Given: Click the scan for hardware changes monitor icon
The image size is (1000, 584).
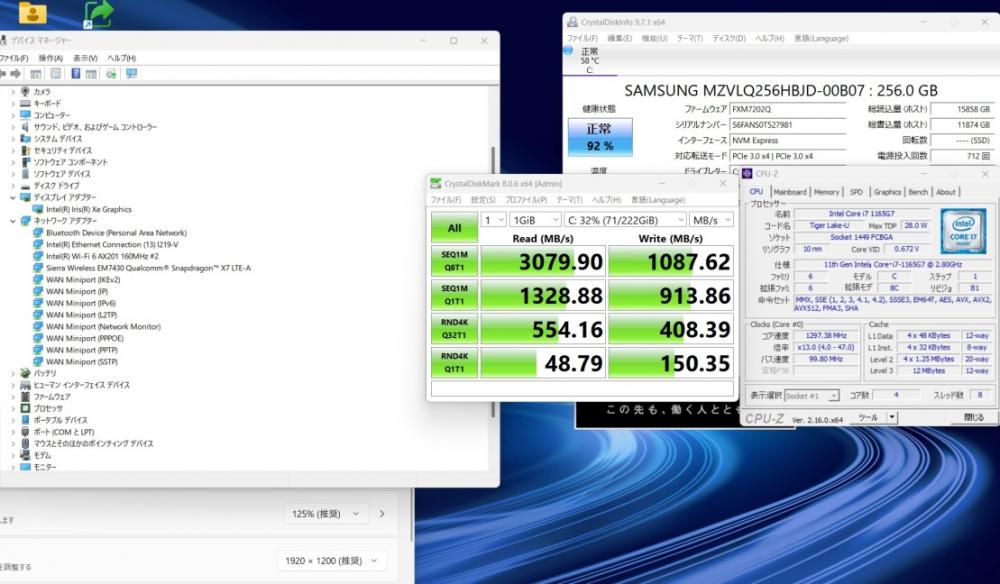Looking at the screenshot, I should 131,74.
